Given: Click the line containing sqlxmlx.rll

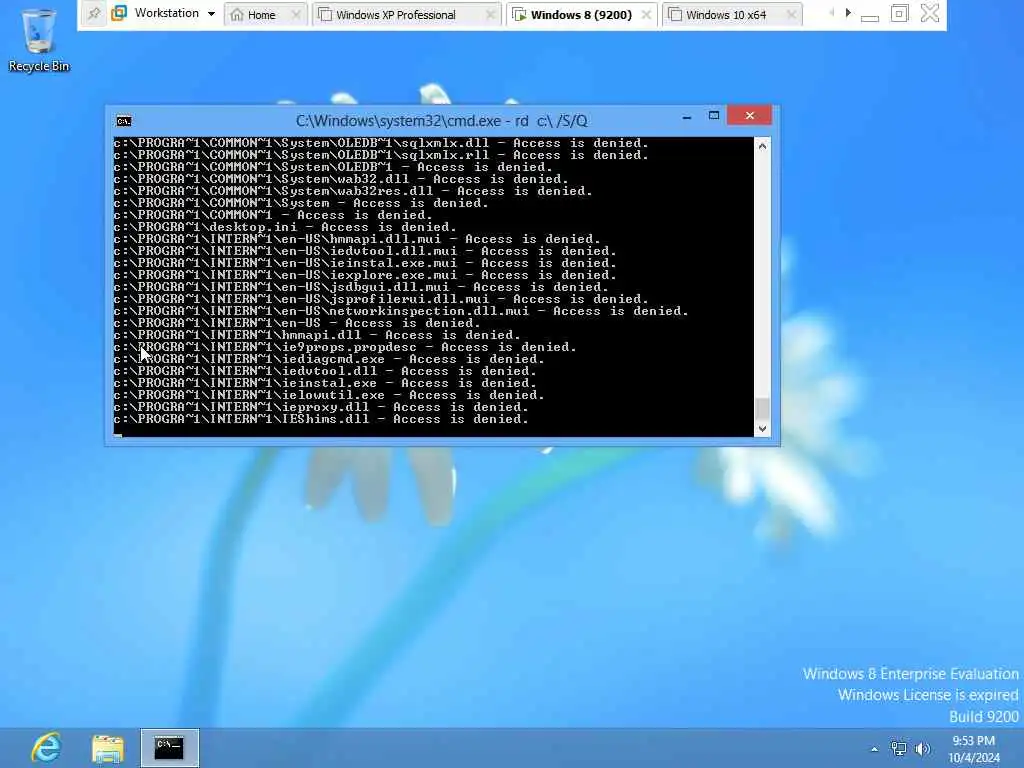Looking at the screenshot, I should coord(381,155).
